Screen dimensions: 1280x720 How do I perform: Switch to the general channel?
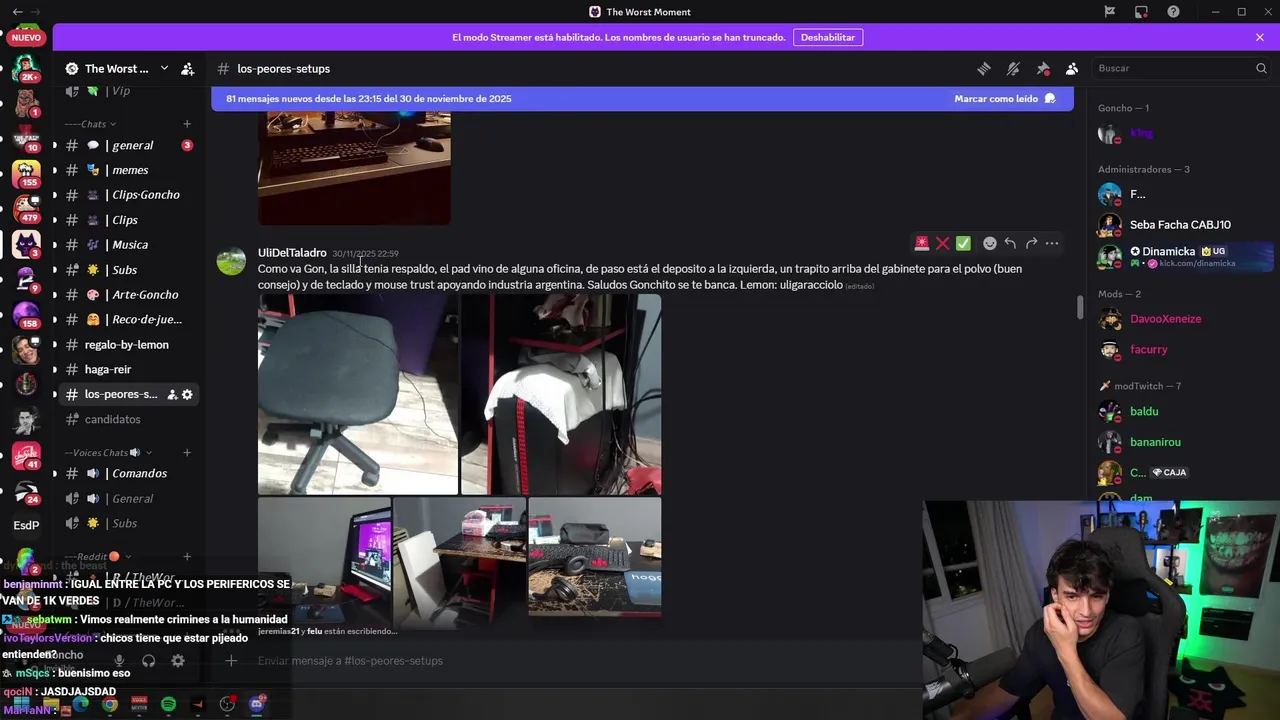click(x=128, y=145)
